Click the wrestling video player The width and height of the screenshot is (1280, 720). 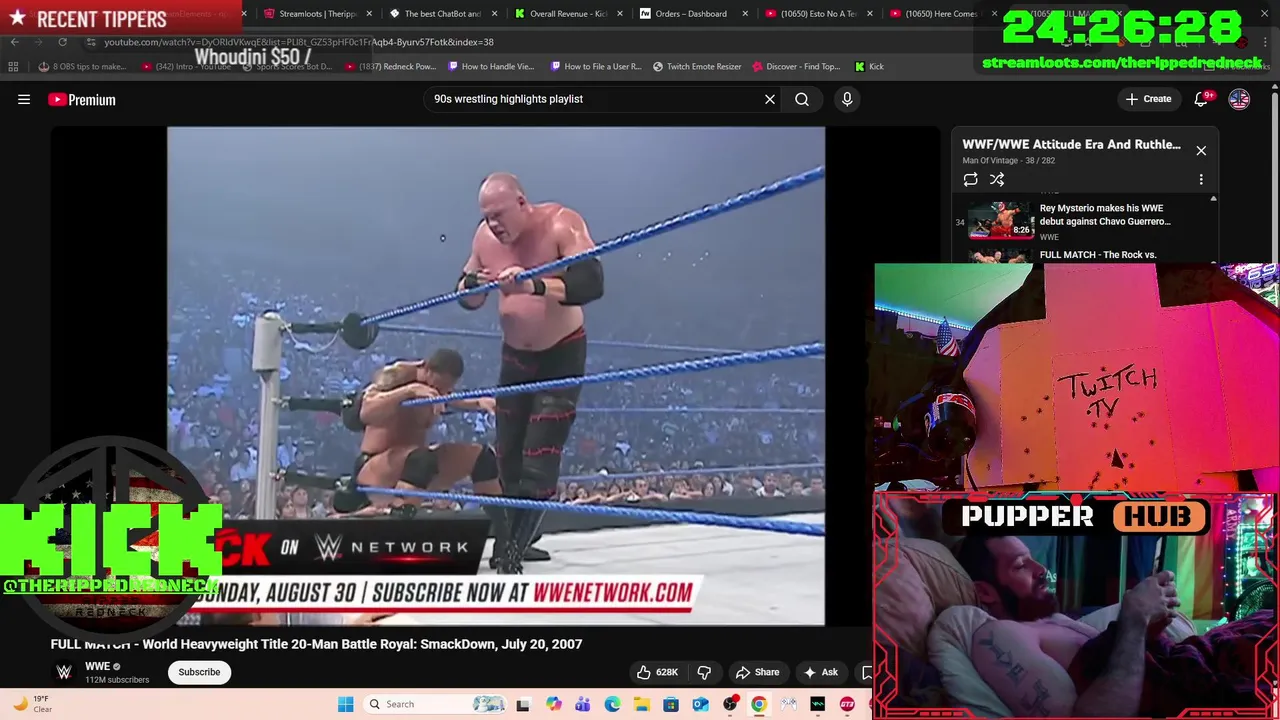click(x=496, y=376)
